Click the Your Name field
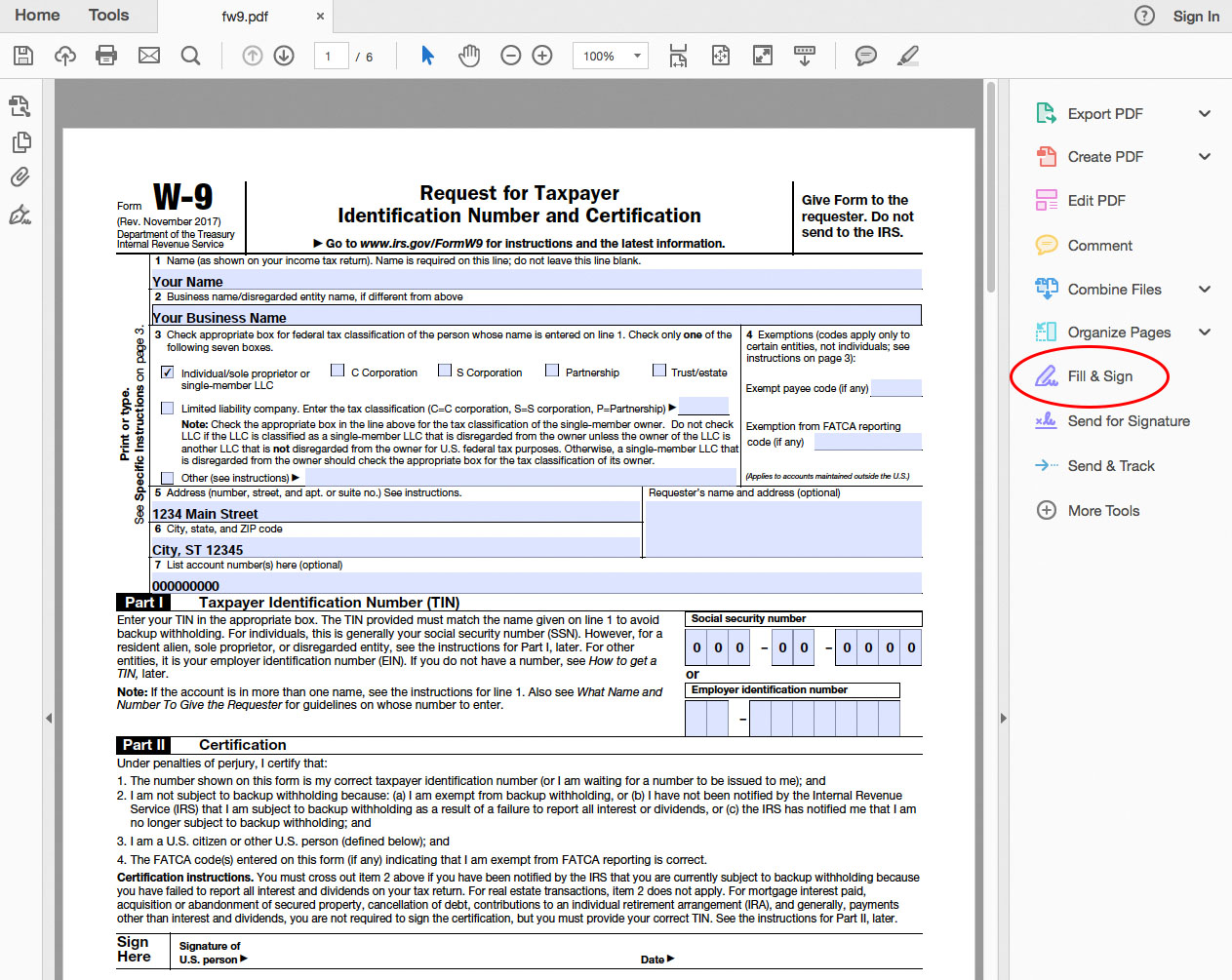 click(x=537, y=279)
